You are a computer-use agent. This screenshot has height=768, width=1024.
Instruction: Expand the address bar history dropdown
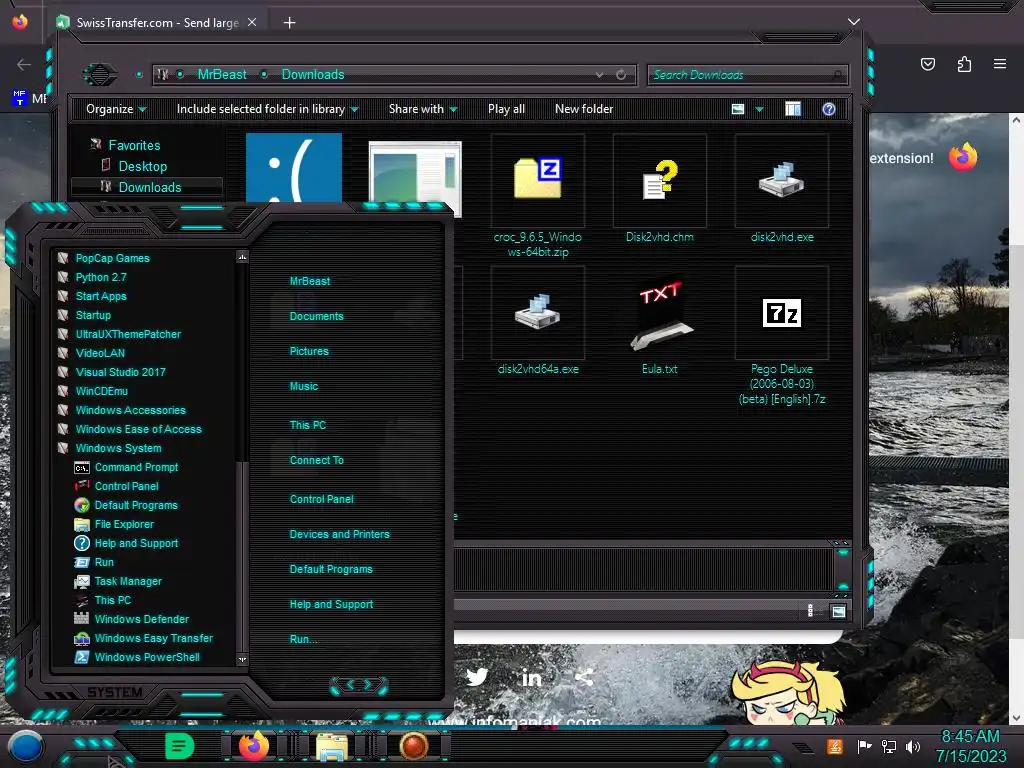click(600, 75)
